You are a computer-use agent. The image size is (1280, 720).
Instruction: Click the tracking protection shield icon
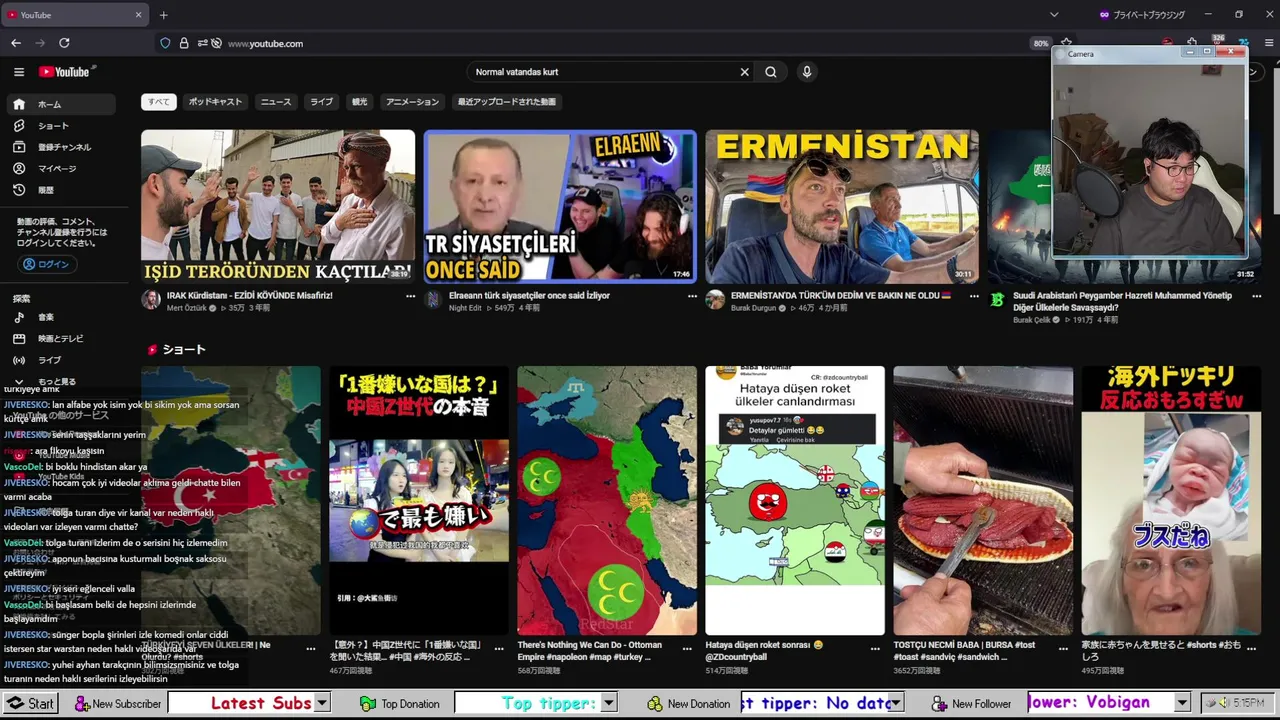click(x=166, y=43)
